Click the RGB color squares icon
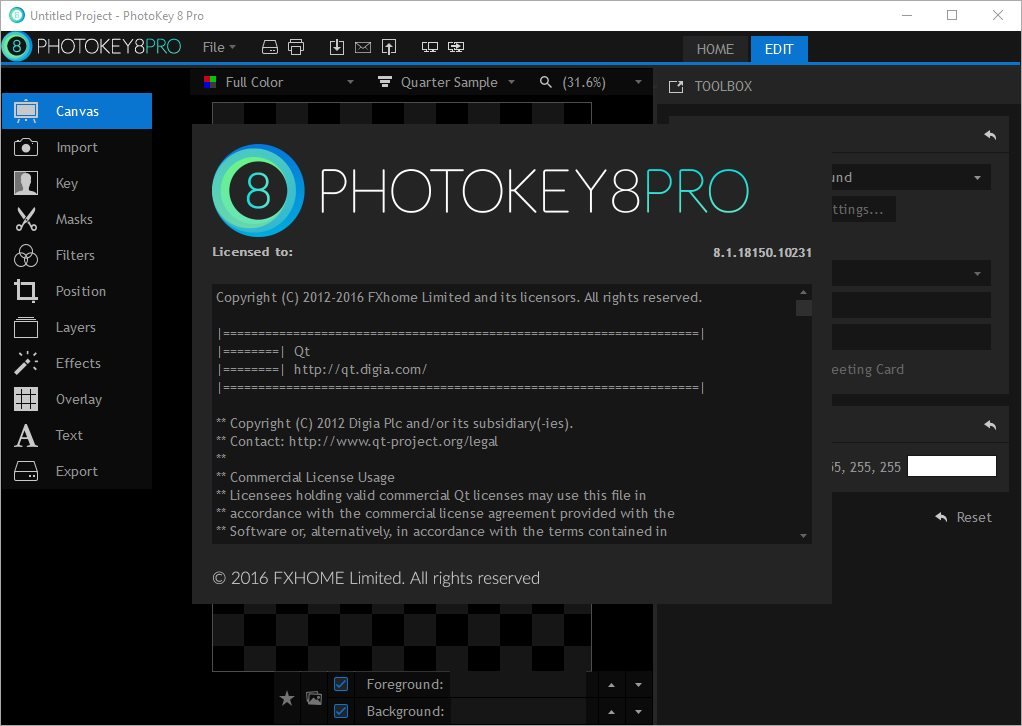 pos(210,82)
